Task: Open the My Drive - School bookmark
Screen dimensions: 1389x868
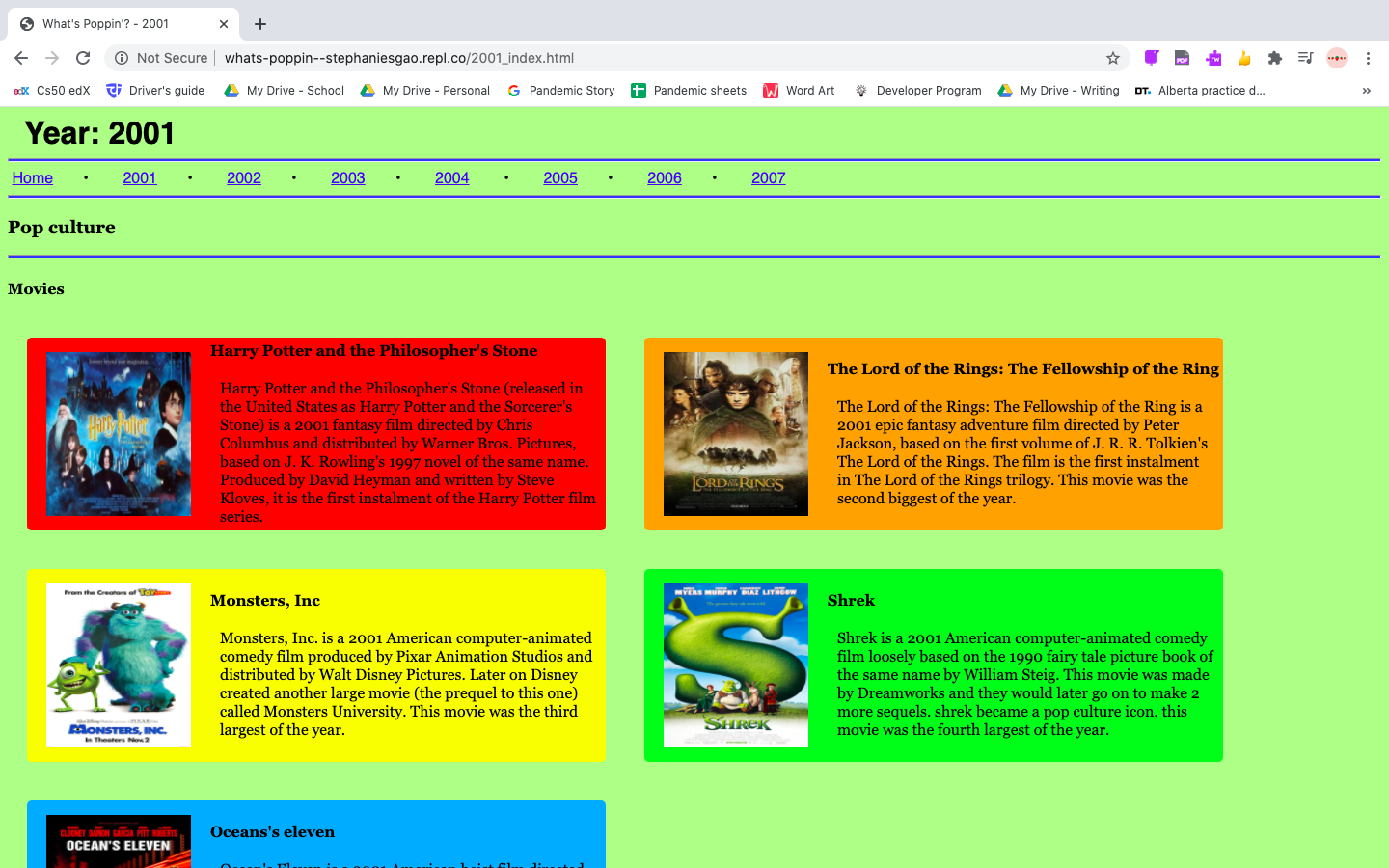Action: click(x=284, y=91)
